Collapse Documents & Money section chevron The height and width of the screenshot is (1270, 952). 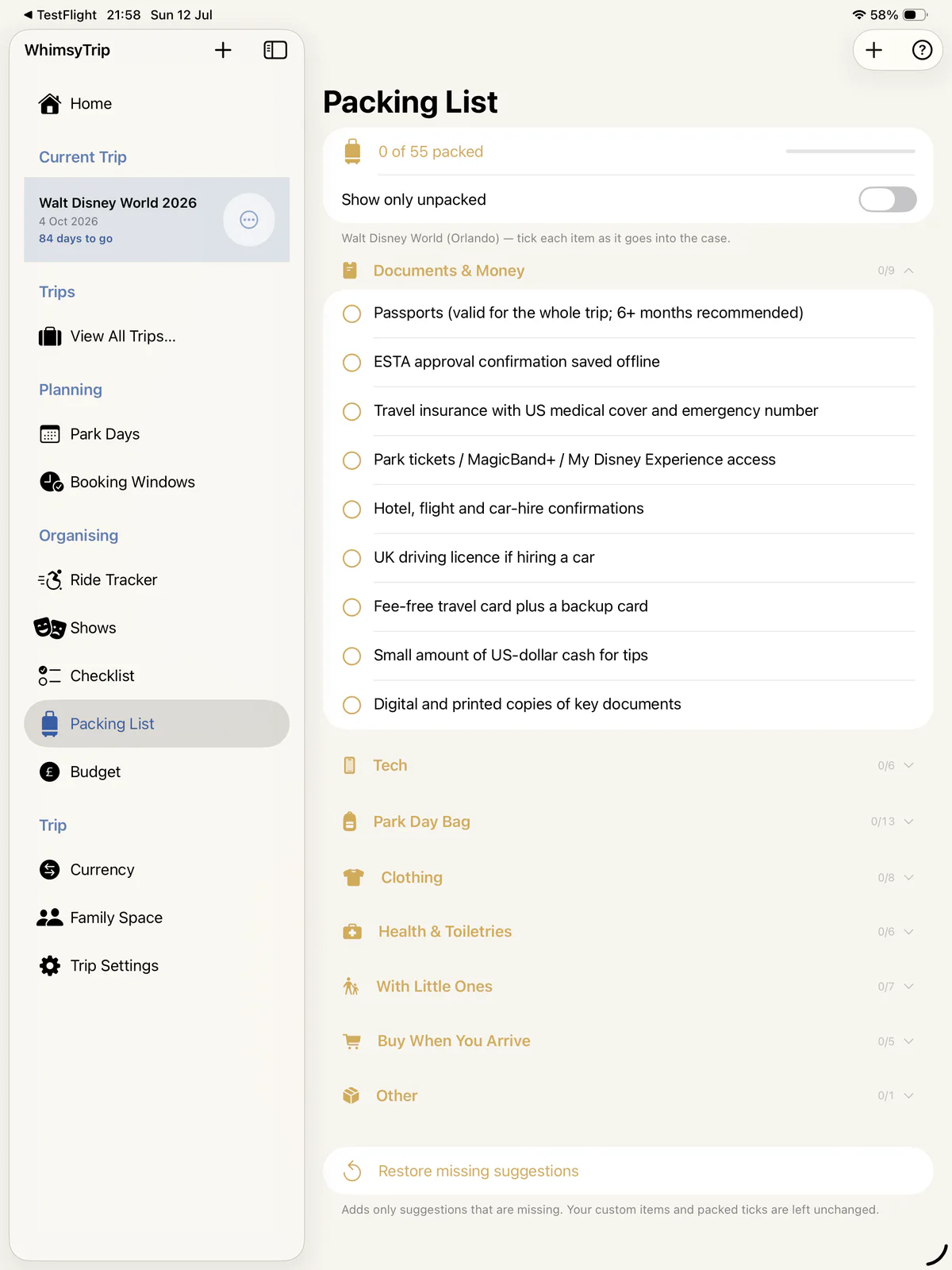click(x=908, y=271)
